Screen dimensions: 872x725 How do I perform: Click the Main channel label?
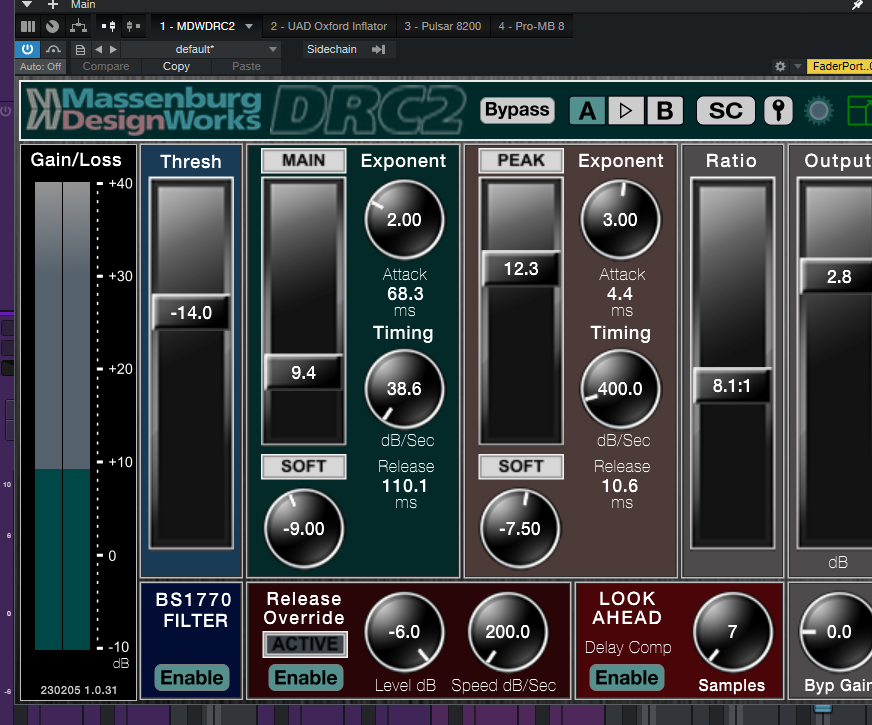(83, 4)
